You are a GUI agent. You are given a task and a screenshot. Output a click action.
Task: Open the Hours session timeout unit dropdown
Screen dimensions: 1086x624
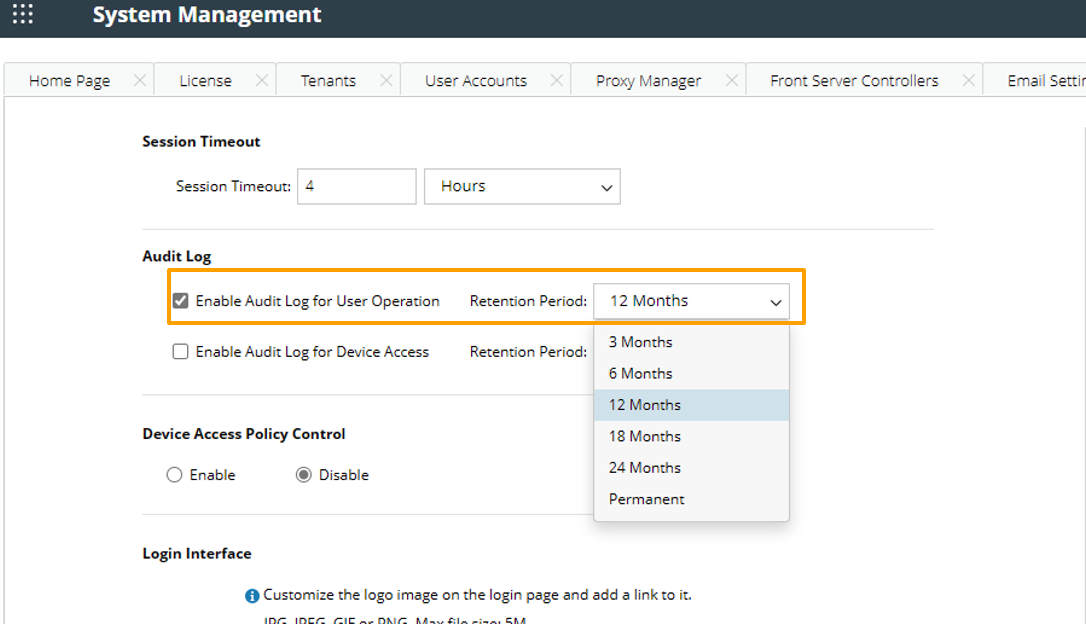522,187
